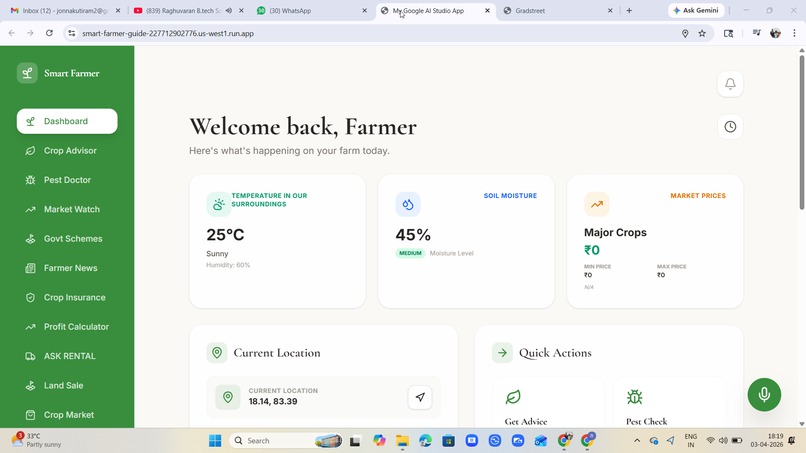Image resolution: width=806 pixels, height=453 pixels.
Task: Click the map pin beside 18.14, 83.39
Action: [228, 397]
